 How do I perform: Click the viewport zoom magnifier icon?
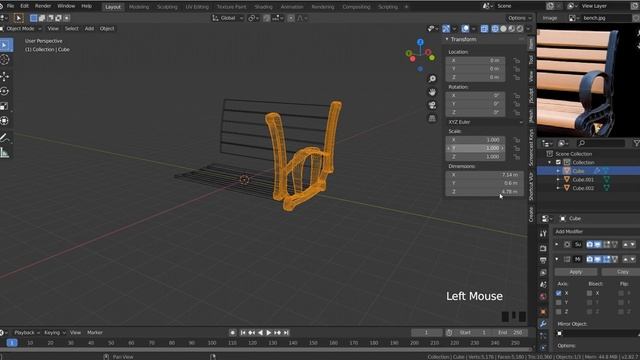(x=432, y=79)
